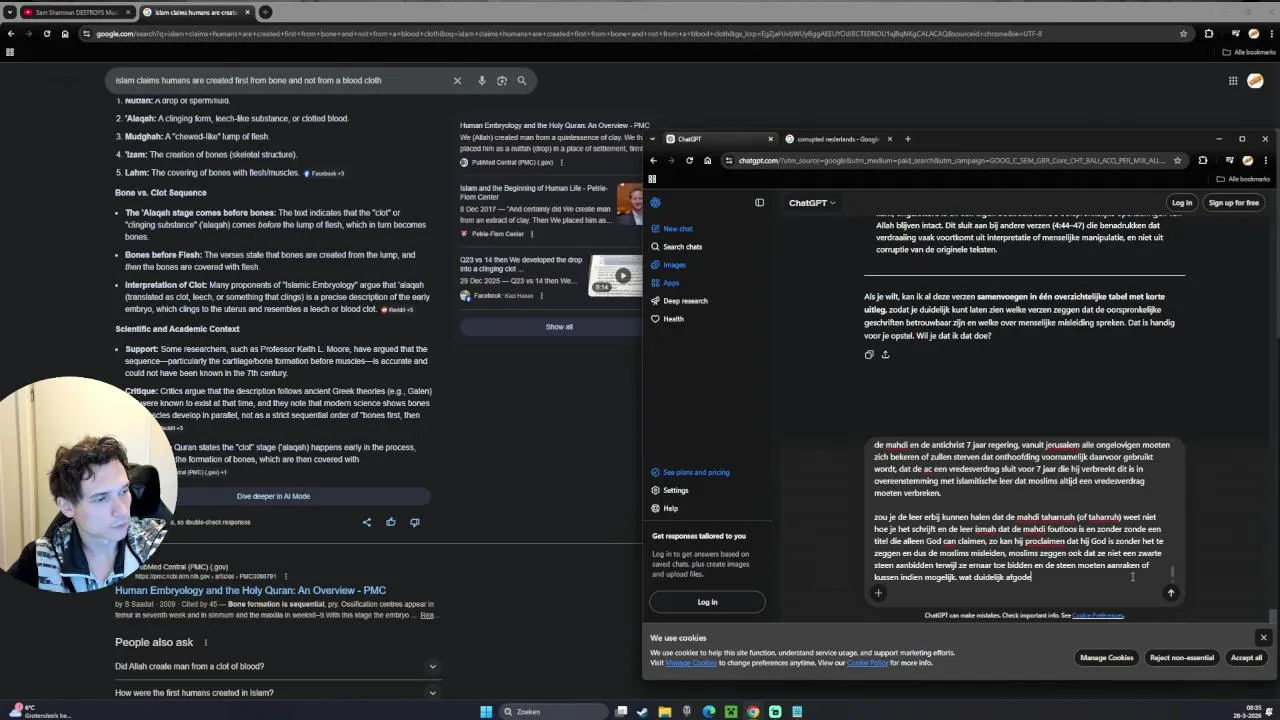This screenshot has height=720, width=1280.
Task: Give thumbs down to AI overview
Action: pos(414,522)
